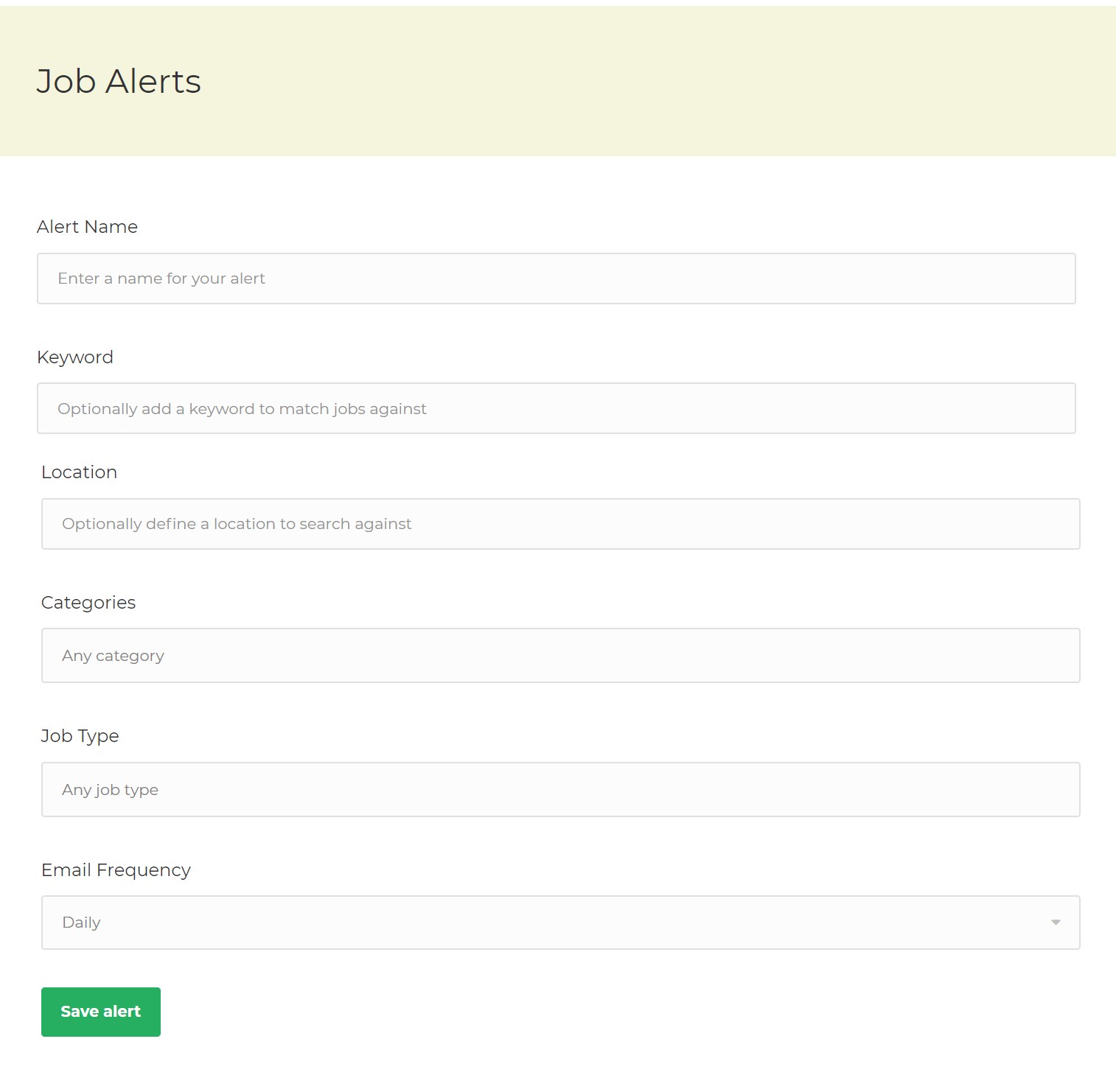Click 'Optionally define a location' placeholder text
This screenshot has width=1116, height=1092.
237,524
